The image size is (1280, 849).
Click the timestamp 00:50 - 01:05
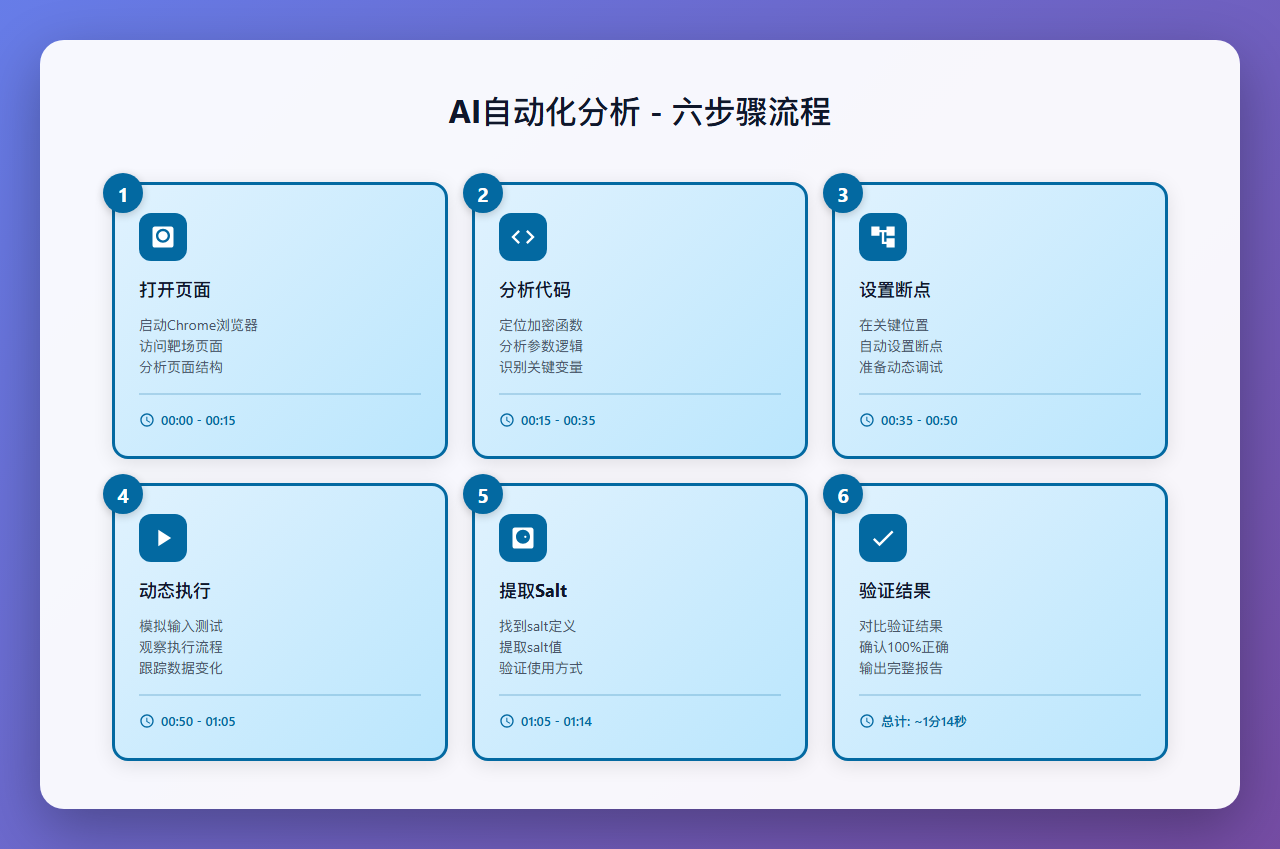pyautogui.click(x=197, y=721)
